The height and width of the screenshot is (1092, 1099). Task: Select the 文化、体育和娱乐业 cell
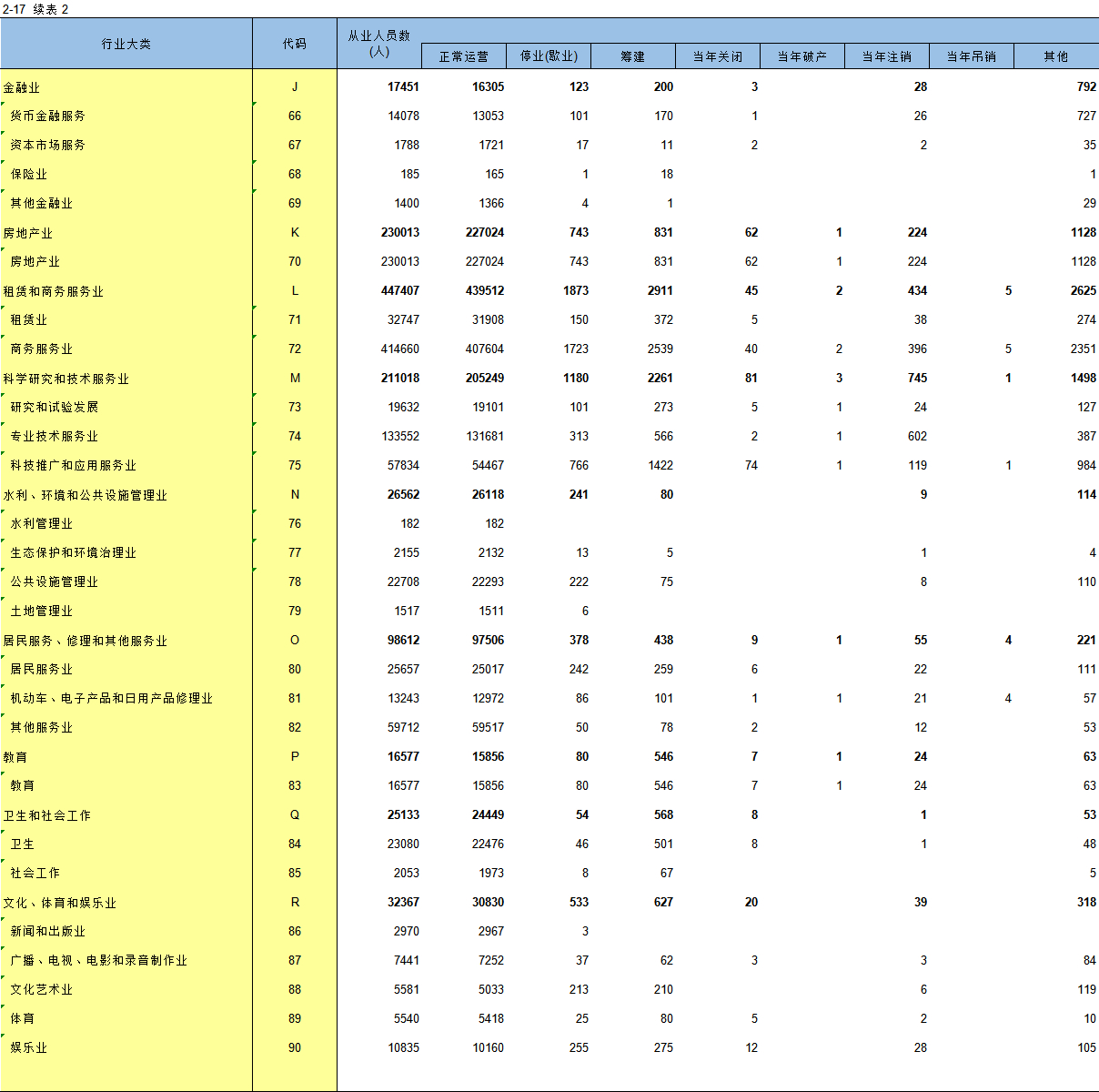[x=126, y=903]
